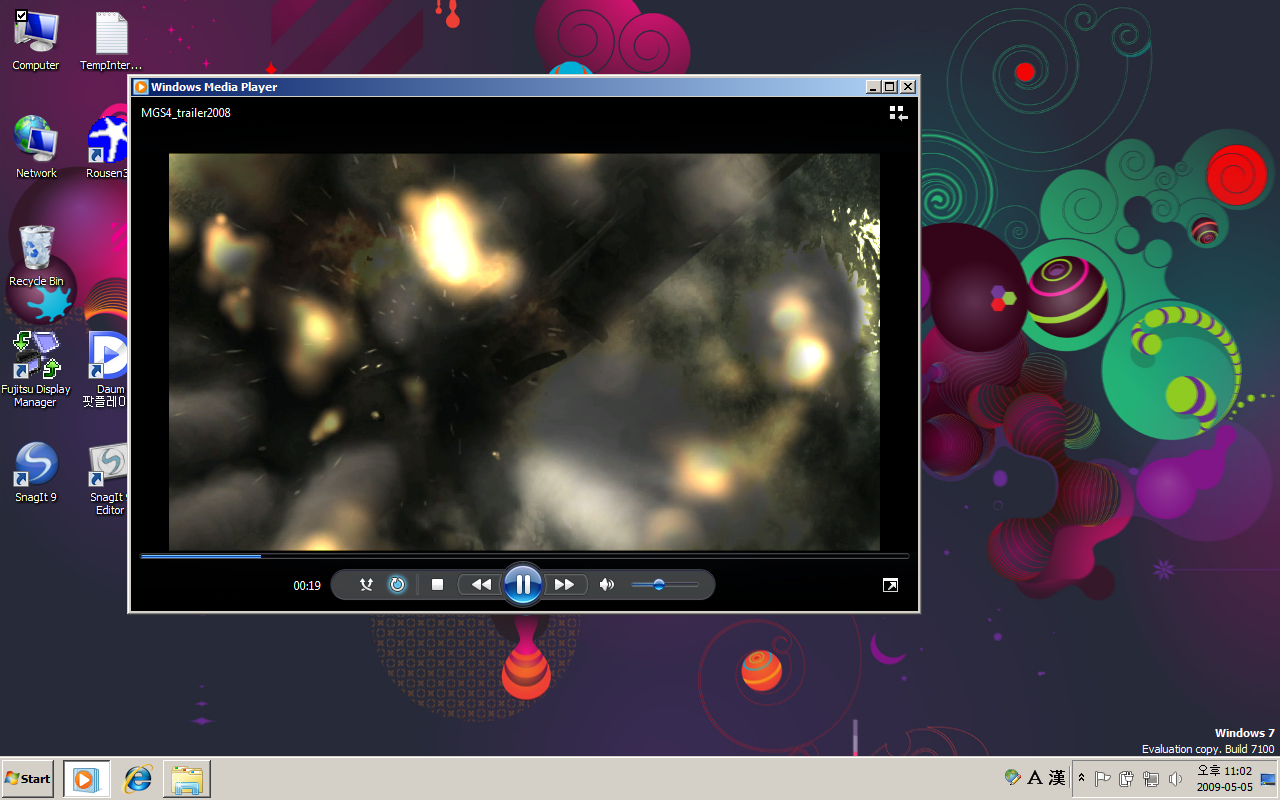Select Fujitsu Display Manager shortcut

tap(35, 369)
